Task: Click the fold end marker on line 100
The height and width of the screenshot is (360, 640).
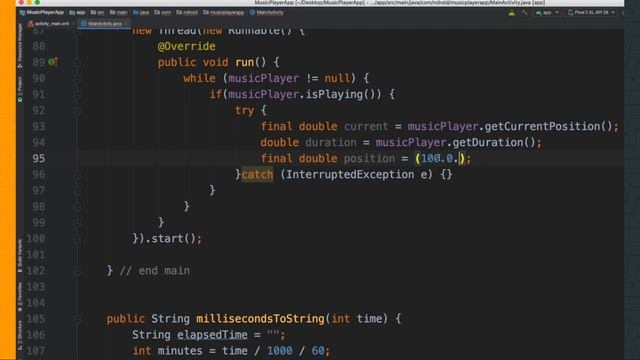Action: (x=77, y=239)
